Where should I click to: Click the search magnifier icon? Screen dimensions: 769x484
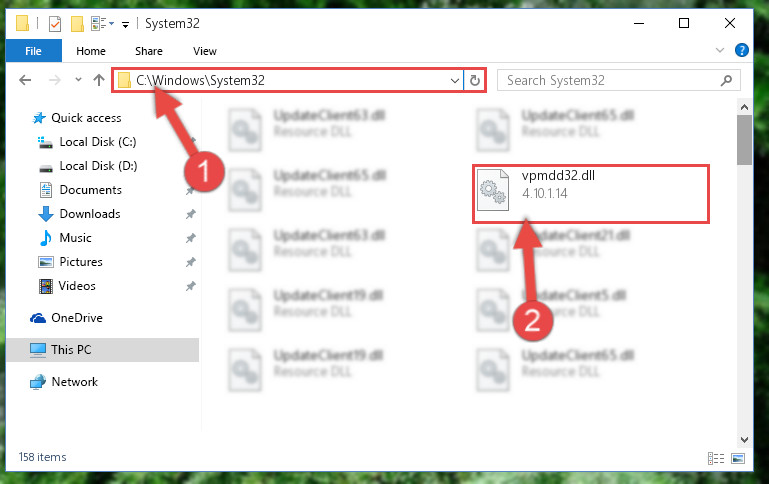726,80
